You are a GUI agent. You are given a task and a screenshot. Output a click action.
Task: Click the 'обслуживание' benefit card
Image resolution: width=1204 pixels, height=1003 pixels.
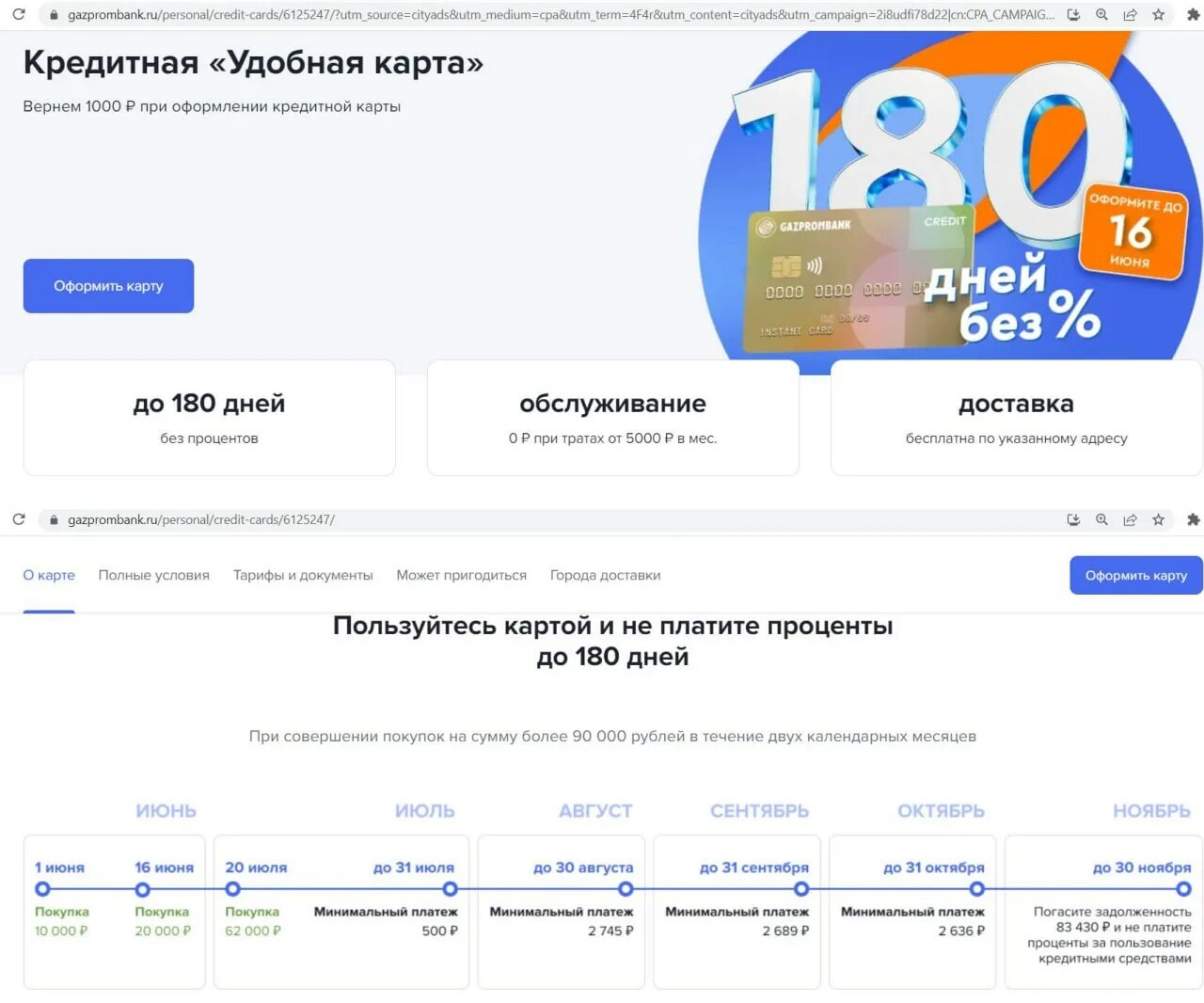tap(612, 418)
